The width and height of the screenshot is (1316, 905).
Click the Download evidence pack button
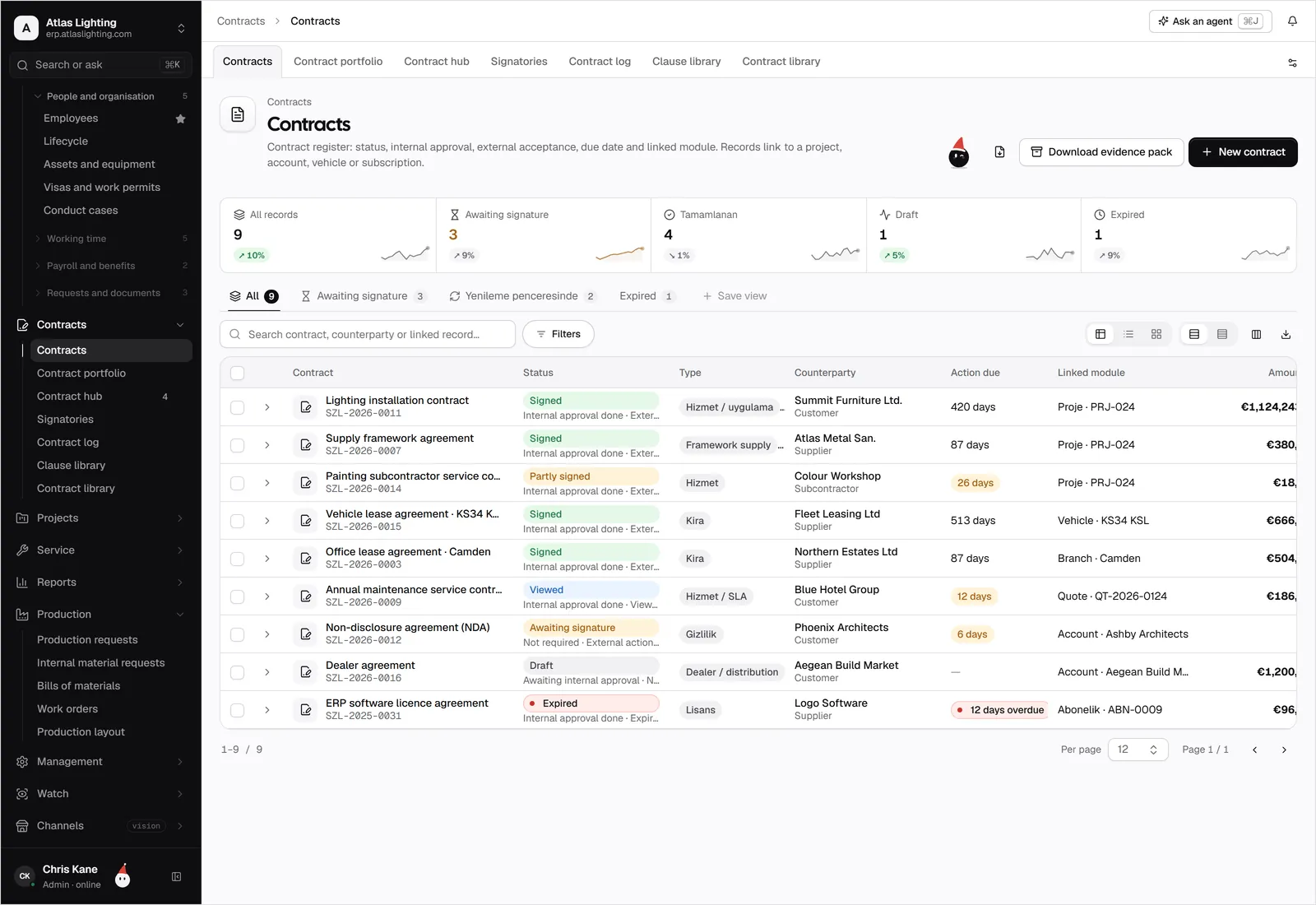point(1101,152)
